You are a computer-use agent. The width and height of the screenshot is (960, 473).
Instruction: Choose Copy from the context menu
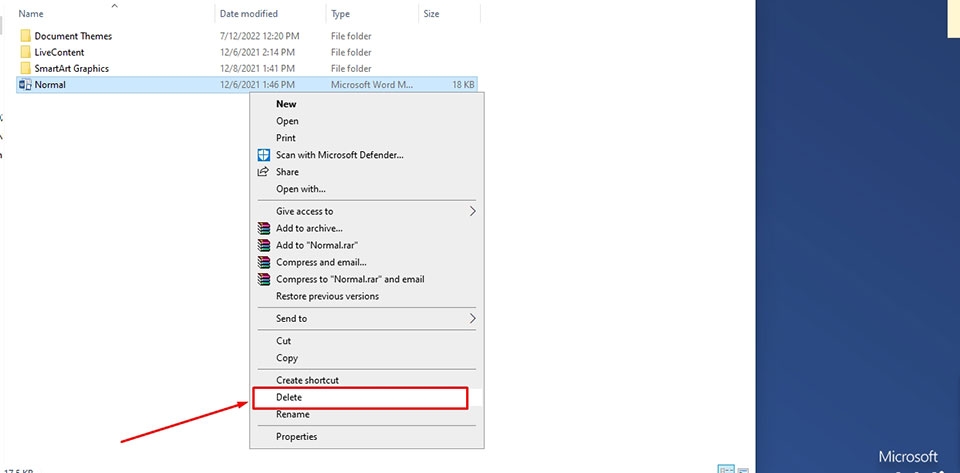point(287,358)
